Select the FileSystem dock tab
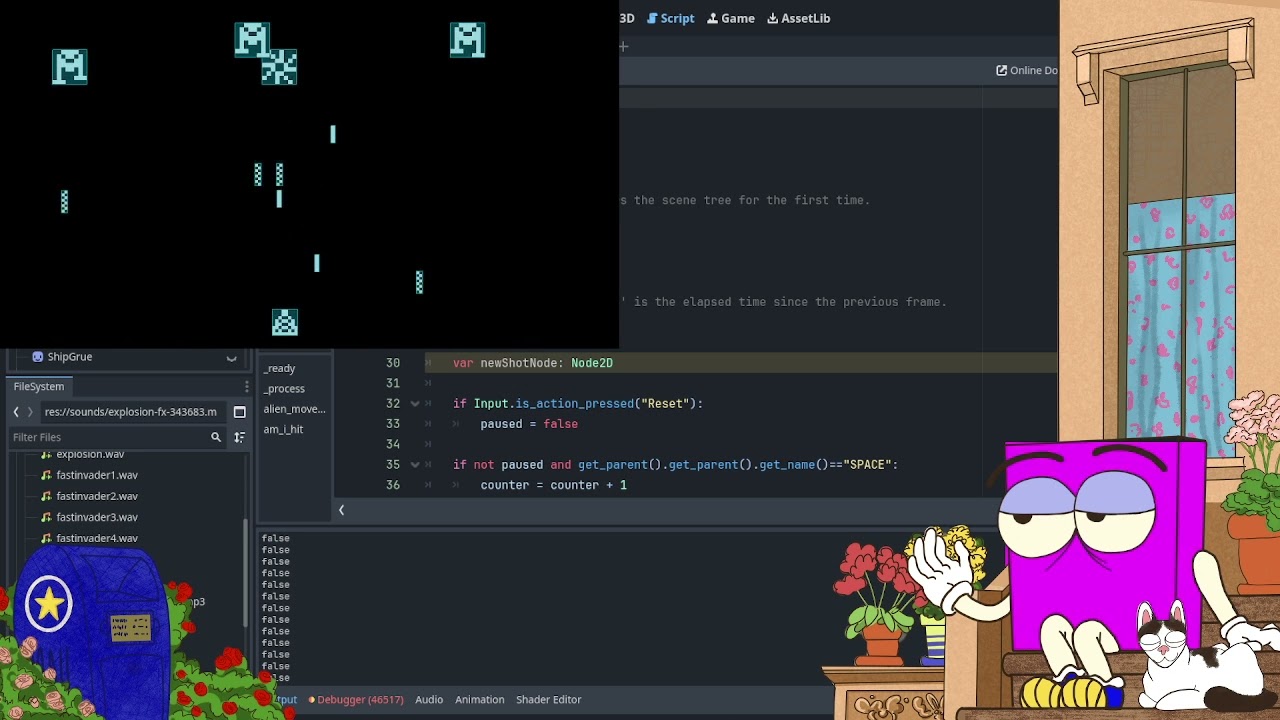Viewport: 1280px width, 720px height. coord(39,386)
